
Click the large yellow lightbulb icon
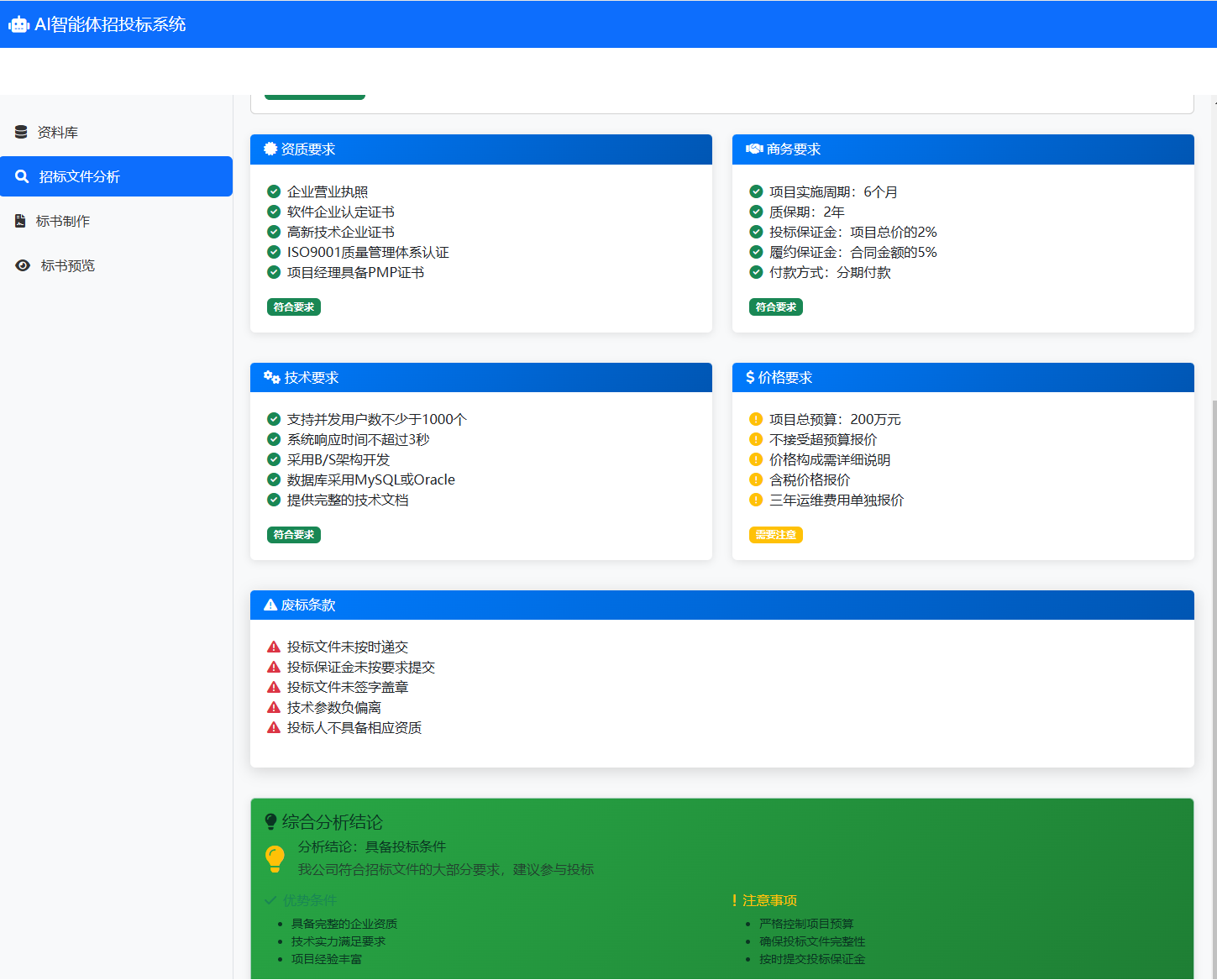[x=275, y=858]
